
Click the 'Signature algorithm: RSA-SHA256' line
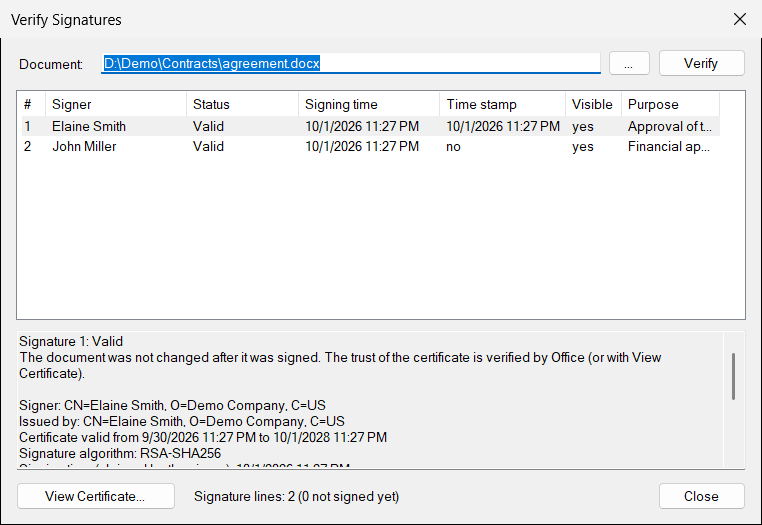(x=120, y=453)
